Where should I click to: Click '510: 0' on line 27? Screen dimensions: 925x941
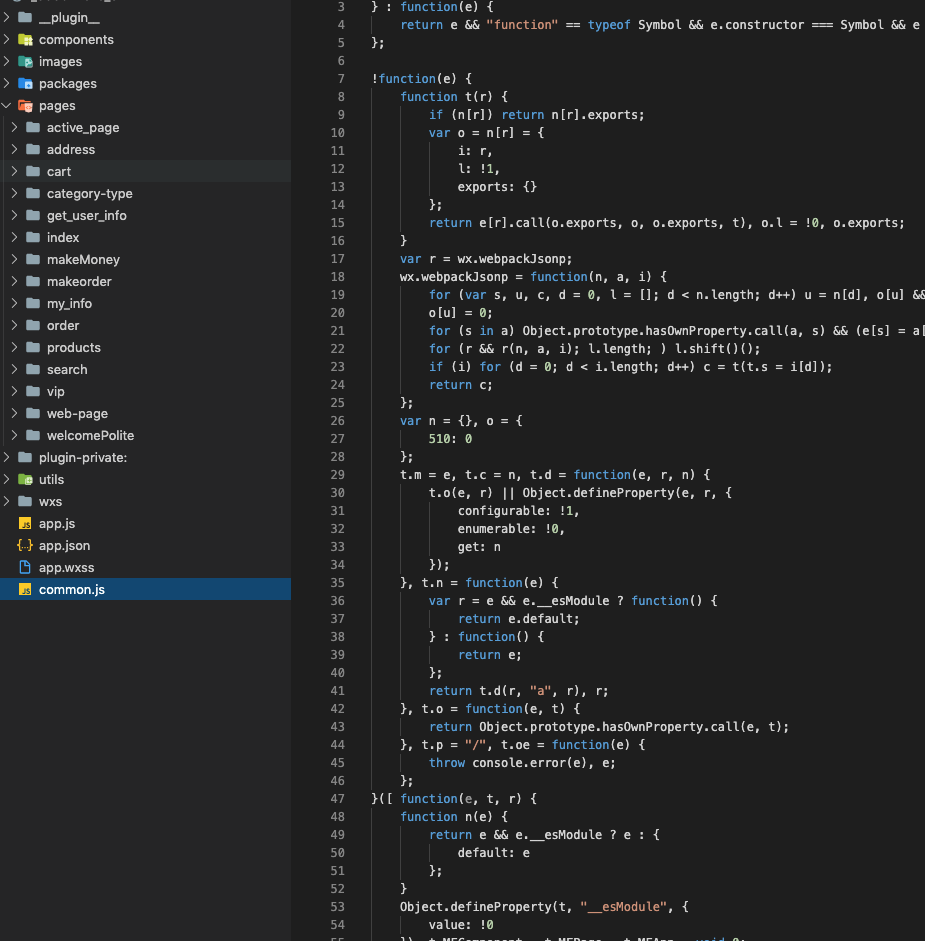(x=450, y=439)
